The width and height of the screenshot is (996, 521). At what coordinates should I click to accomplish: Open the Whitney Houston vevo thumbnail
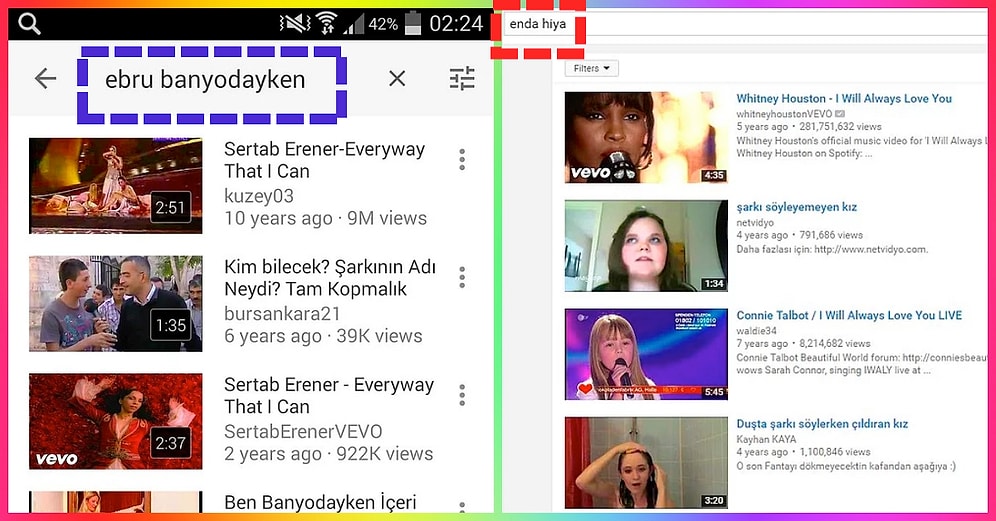[x=646, y=137]
